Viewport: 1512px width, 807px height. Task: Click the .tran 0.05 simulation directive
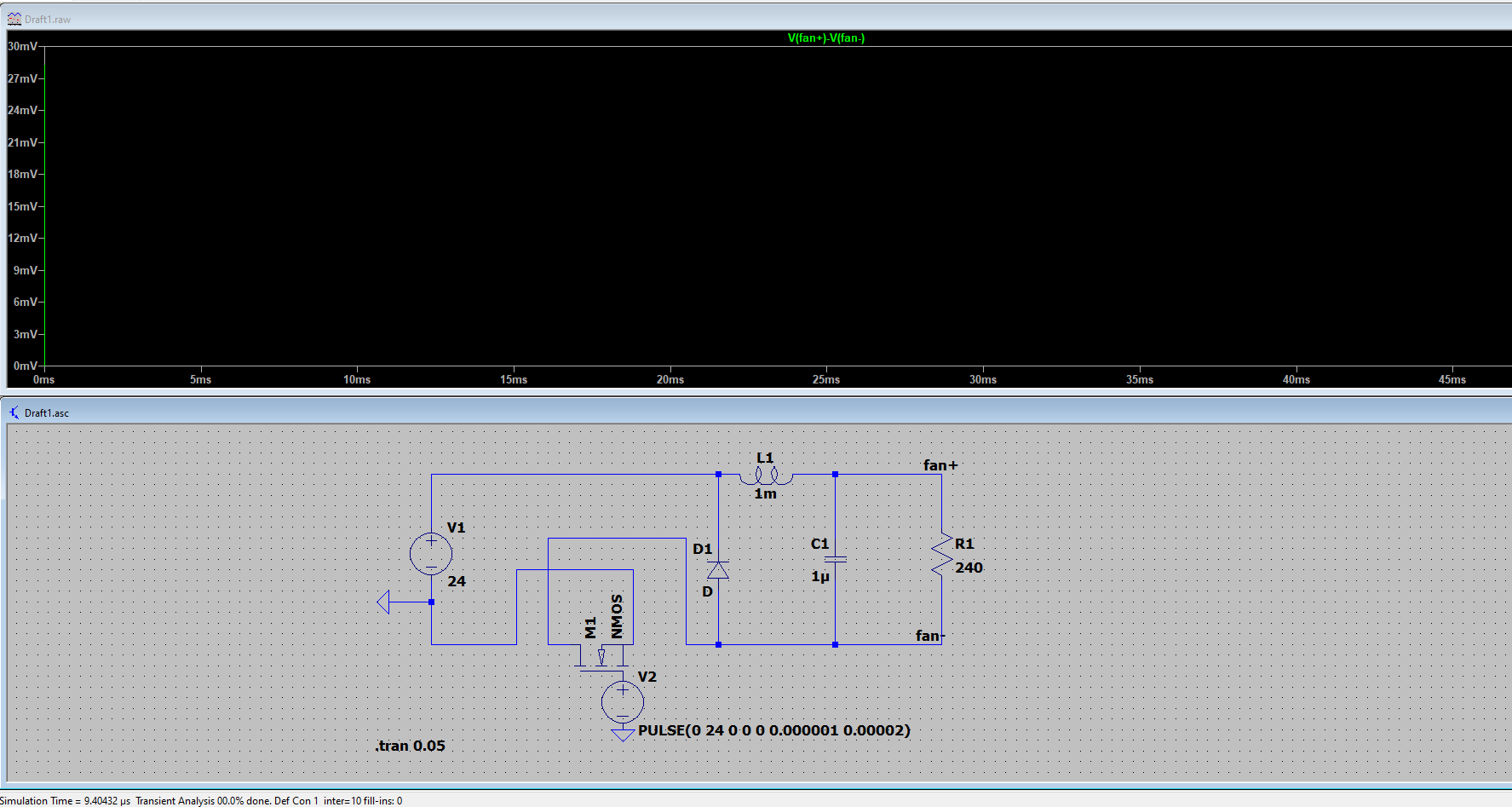[x=410, y=746]
